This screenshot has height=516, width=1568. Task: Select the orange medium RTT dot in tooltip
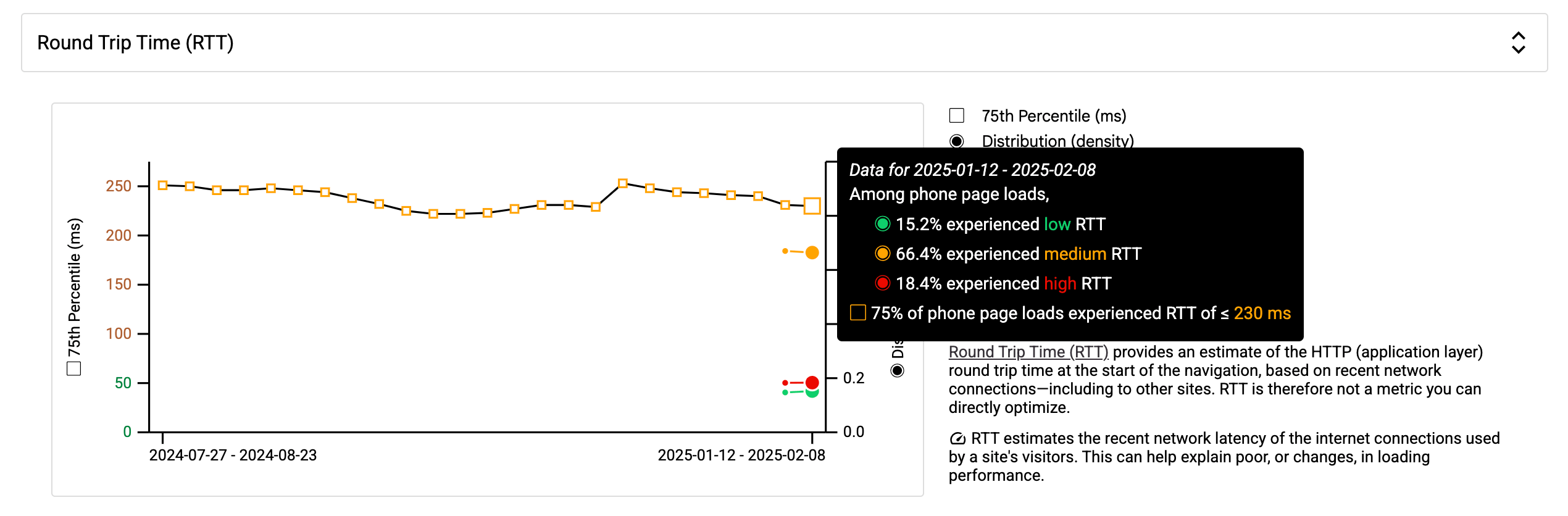coord(884,254)
